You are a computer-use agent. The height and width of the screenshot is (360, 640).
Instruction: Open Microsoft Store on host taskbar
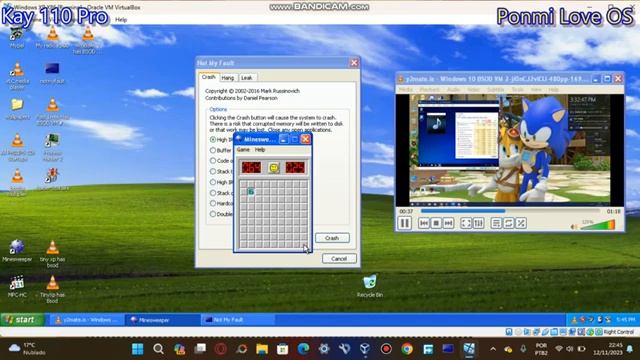(282, 349)
